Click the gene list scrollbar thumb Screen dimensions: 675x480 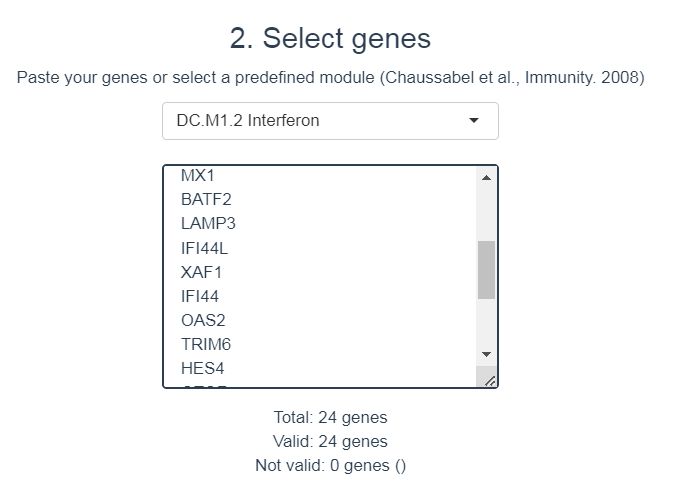[486, 269]
